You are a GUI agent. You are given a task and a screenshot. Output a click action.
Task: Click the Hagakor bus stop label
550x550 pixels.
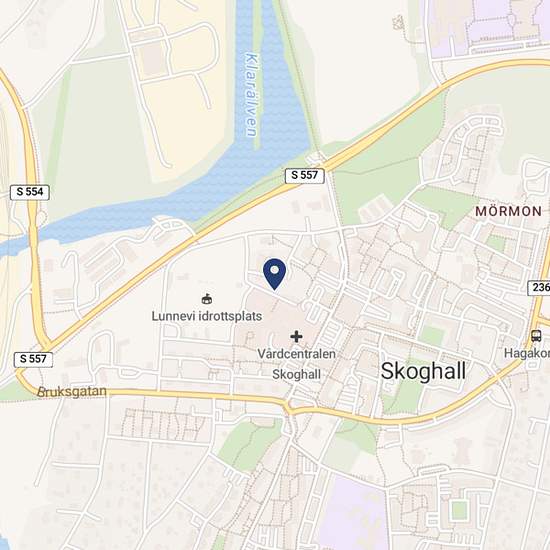coord(527,353)
